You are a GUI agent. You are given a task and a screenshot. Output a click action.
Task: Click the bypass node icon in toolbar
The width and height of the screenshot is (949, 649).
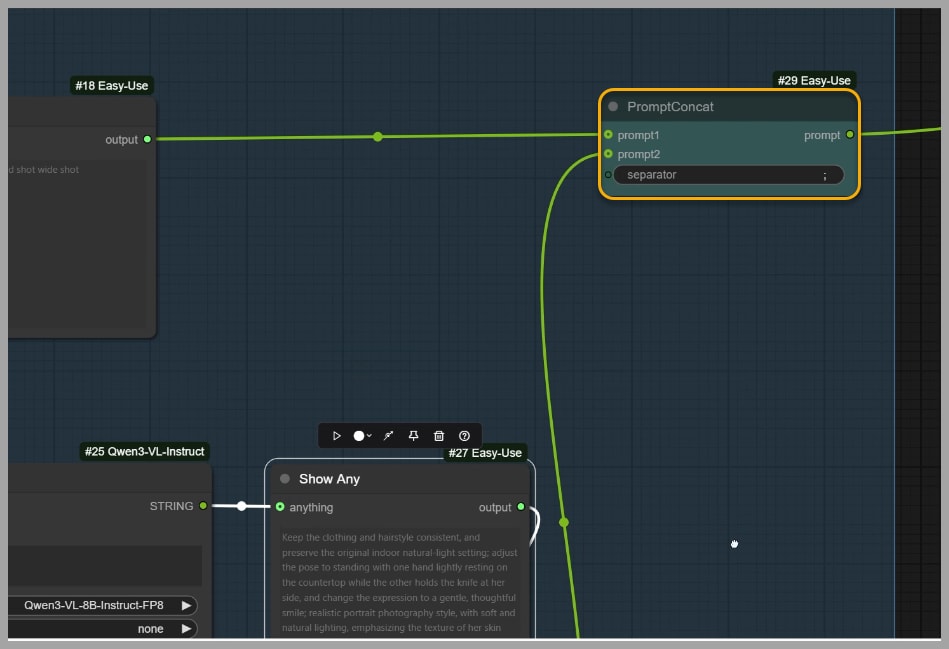tap(388, 436)
